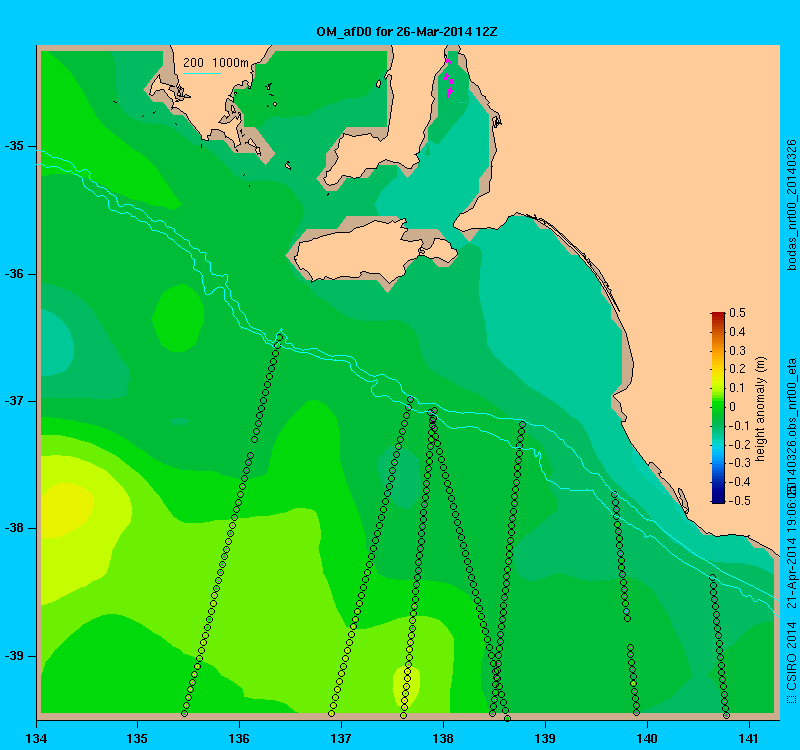Click the cyan line sample under the isobath legend
The width and height of the screenshot is (800, 750).
pyautogui.click(x=202, y=73)
